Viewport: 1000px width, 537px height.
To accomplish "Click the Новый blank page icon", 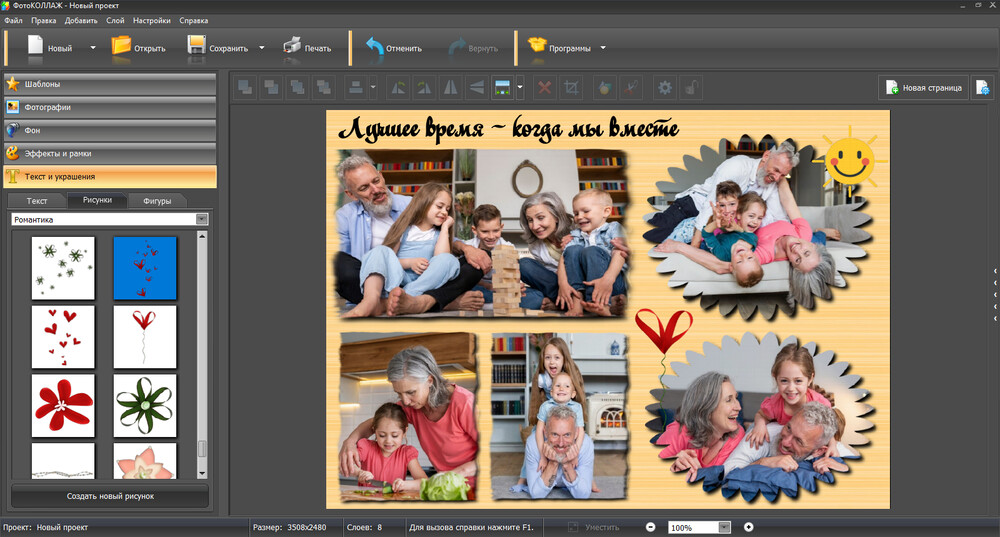I will point(35,46).
